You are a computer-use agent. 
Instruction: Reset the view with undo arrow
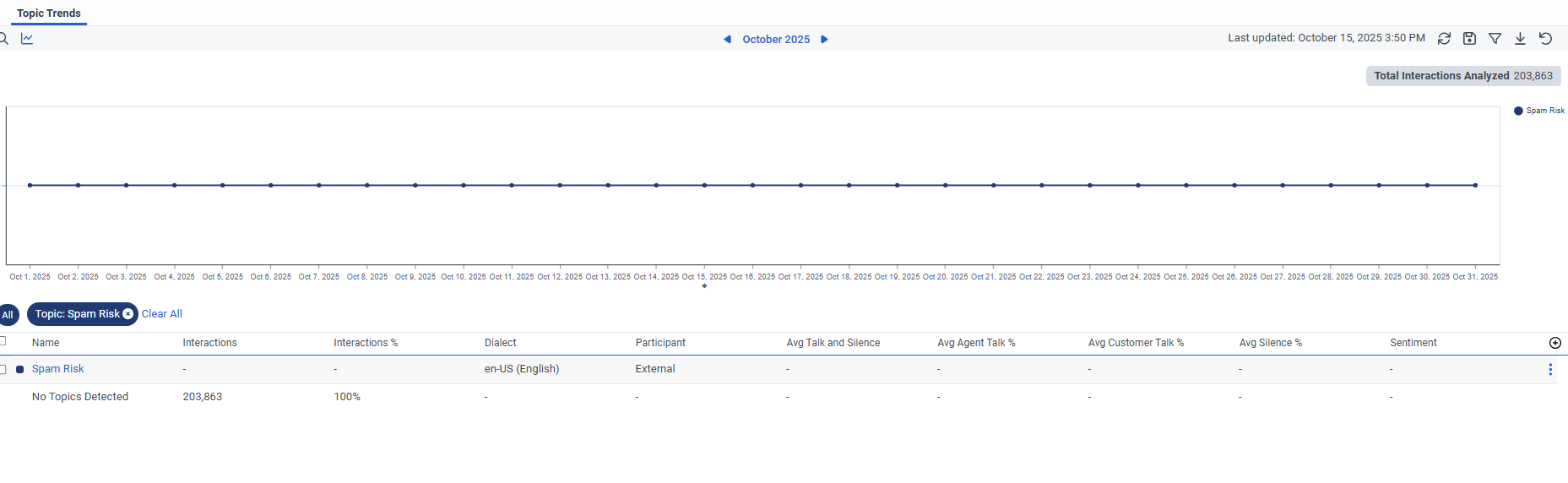[1545, 39]
